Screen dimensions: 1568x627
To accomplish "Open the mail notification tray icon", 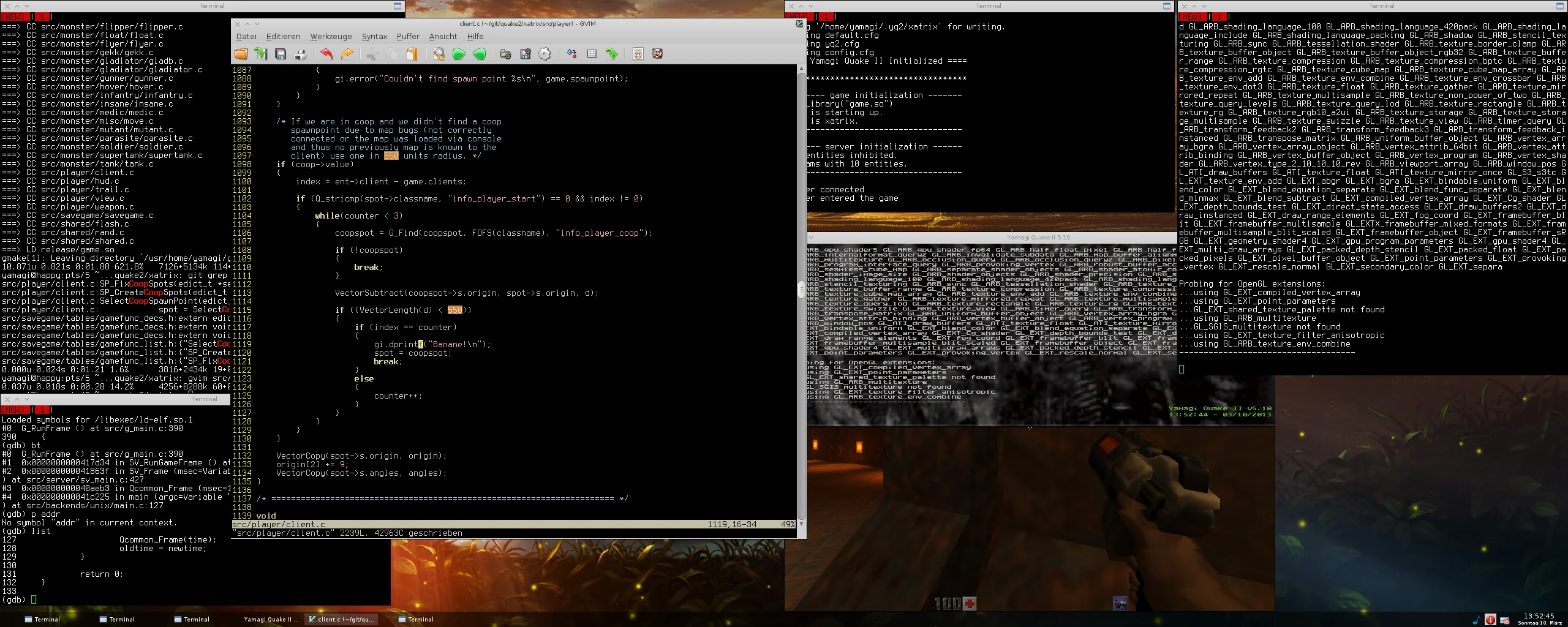I will [1504, 620].
